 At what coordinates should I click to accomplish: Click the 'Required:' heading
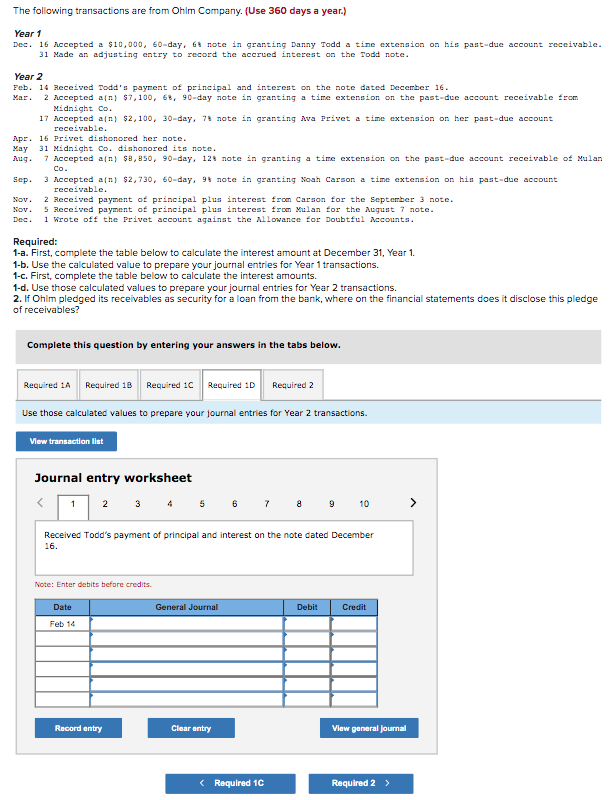35,241
